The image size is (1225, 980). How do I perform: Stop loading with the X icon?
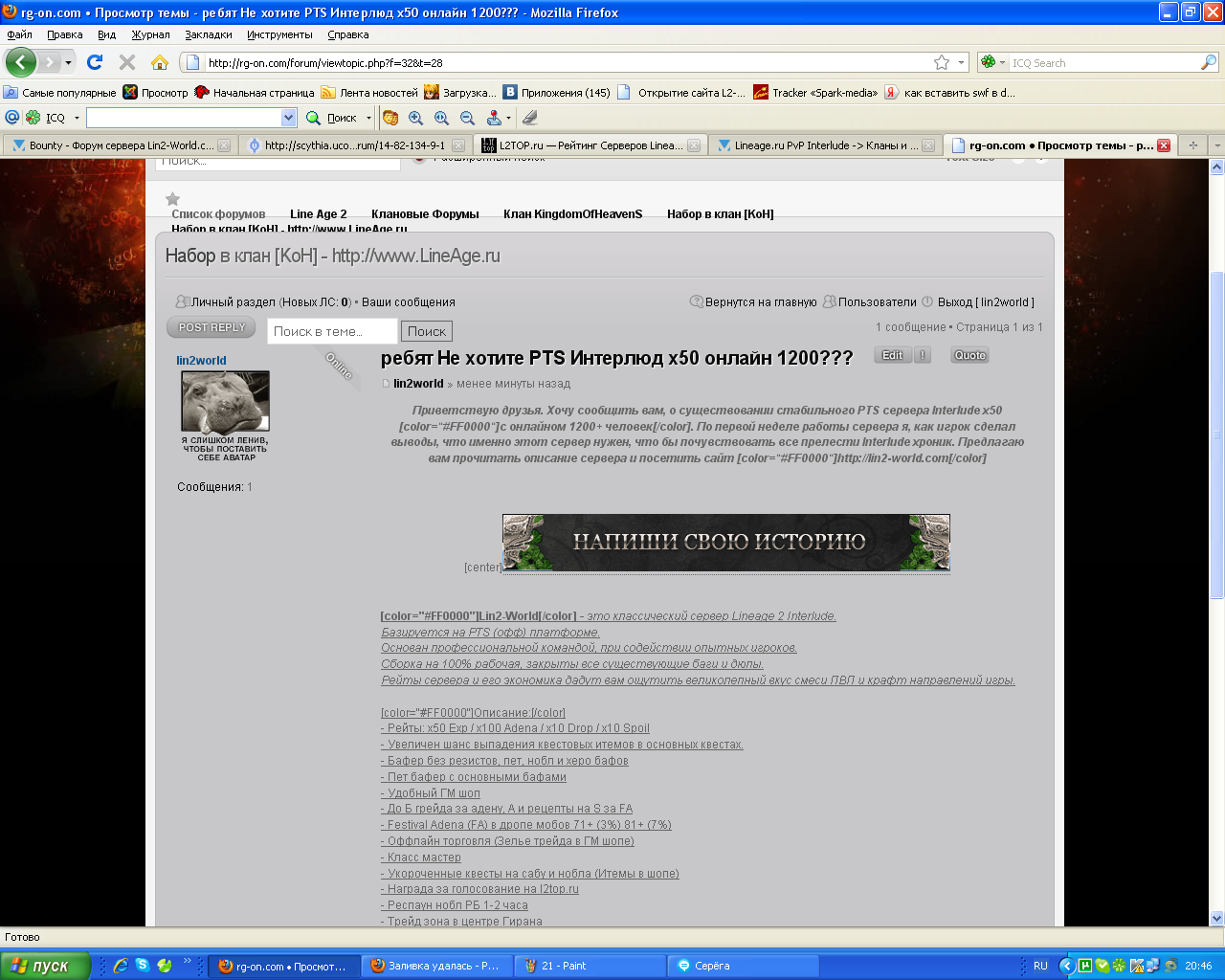point(127,62)
